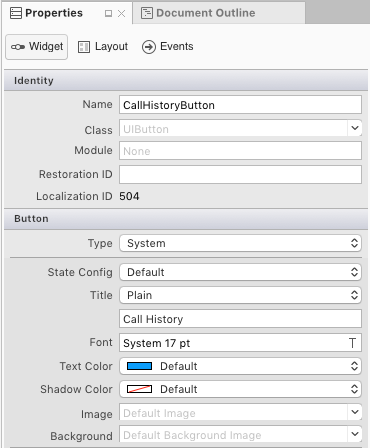370x448 pixels.
Task: Open the font picker T icon
Action: [x=352, y=343]
